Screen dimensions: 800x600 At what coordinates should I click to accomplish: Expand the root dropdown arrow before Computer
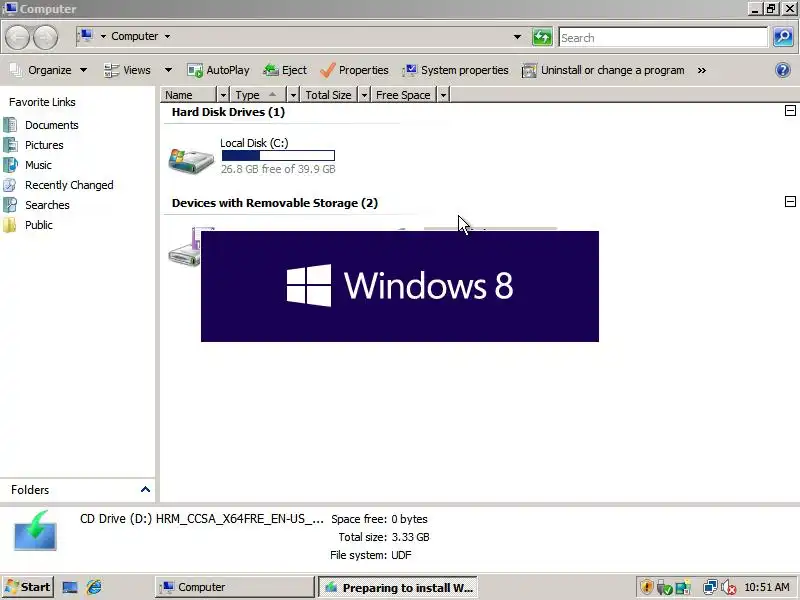(103, 36)
